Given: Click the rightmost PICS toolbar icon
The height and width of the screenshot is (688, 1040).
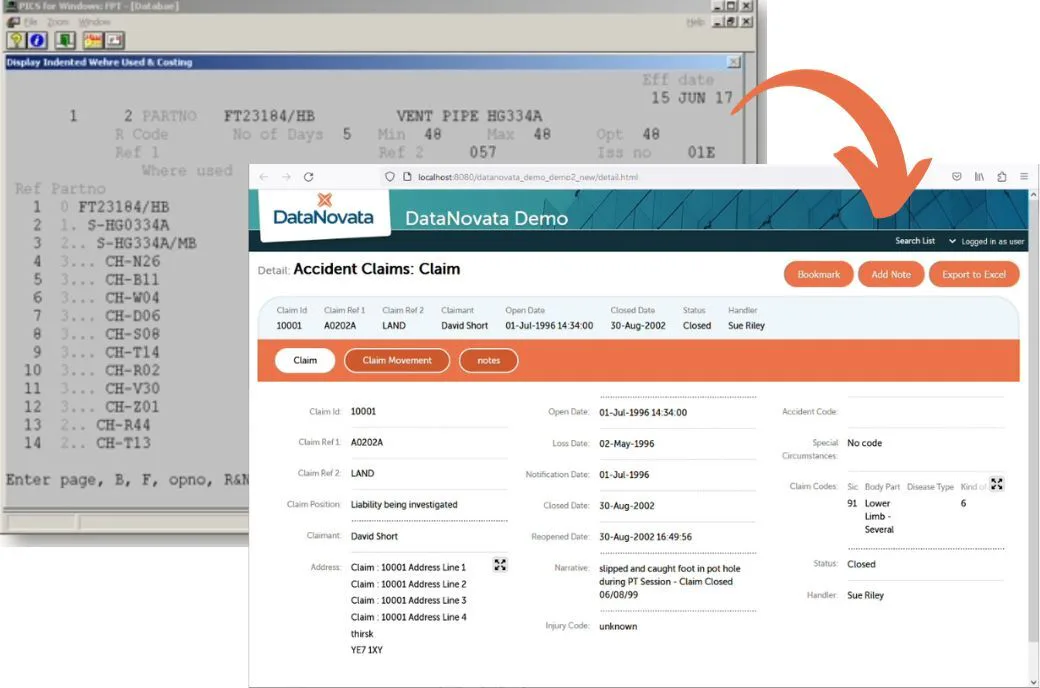Looking at the screenshot, I should [114, 40].
